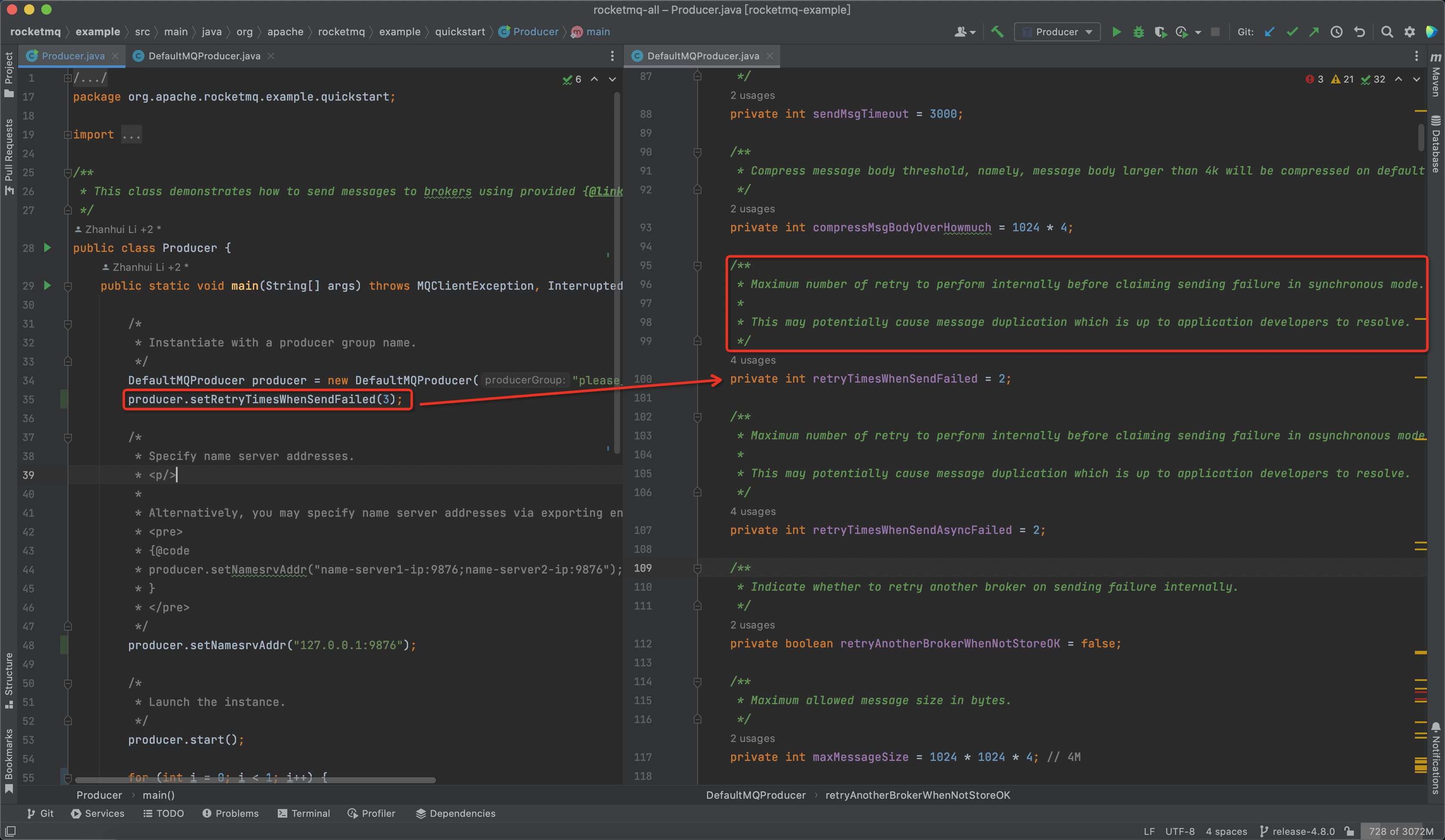1445x840 pixels.
Task: Open Git history clock icon
Action: click(x=1336, y=32)
